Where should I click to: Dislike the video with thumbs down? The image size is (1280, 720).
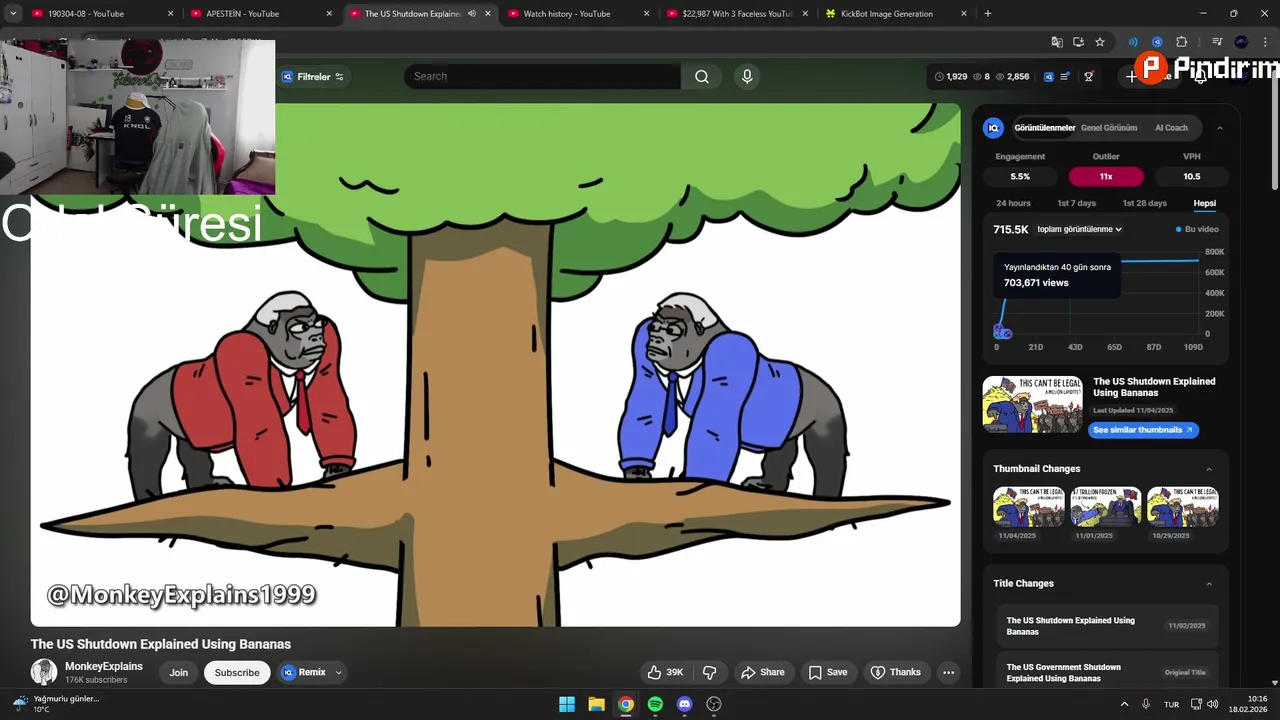tap(709, 672)
